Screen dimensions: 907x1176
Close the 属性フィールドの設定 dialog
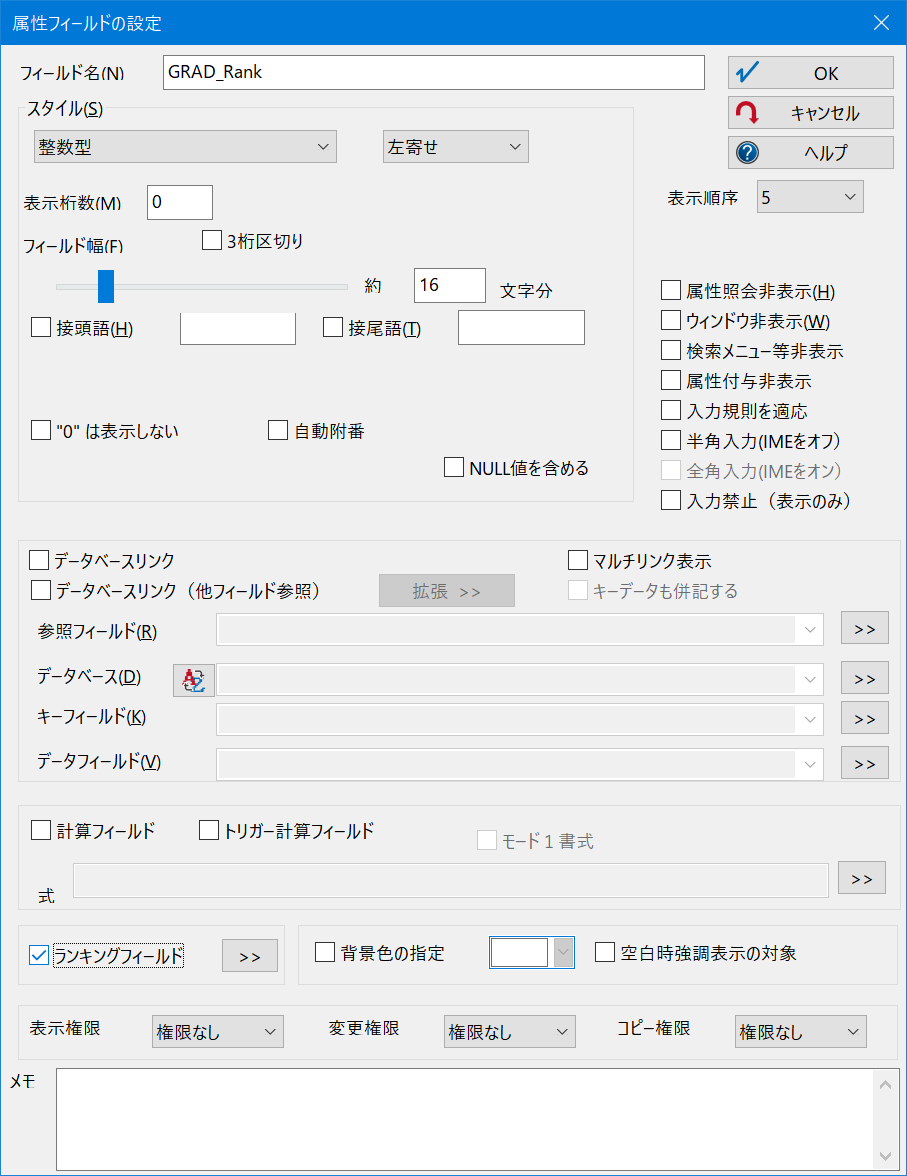pyautogui.click(x=881, y=22)
